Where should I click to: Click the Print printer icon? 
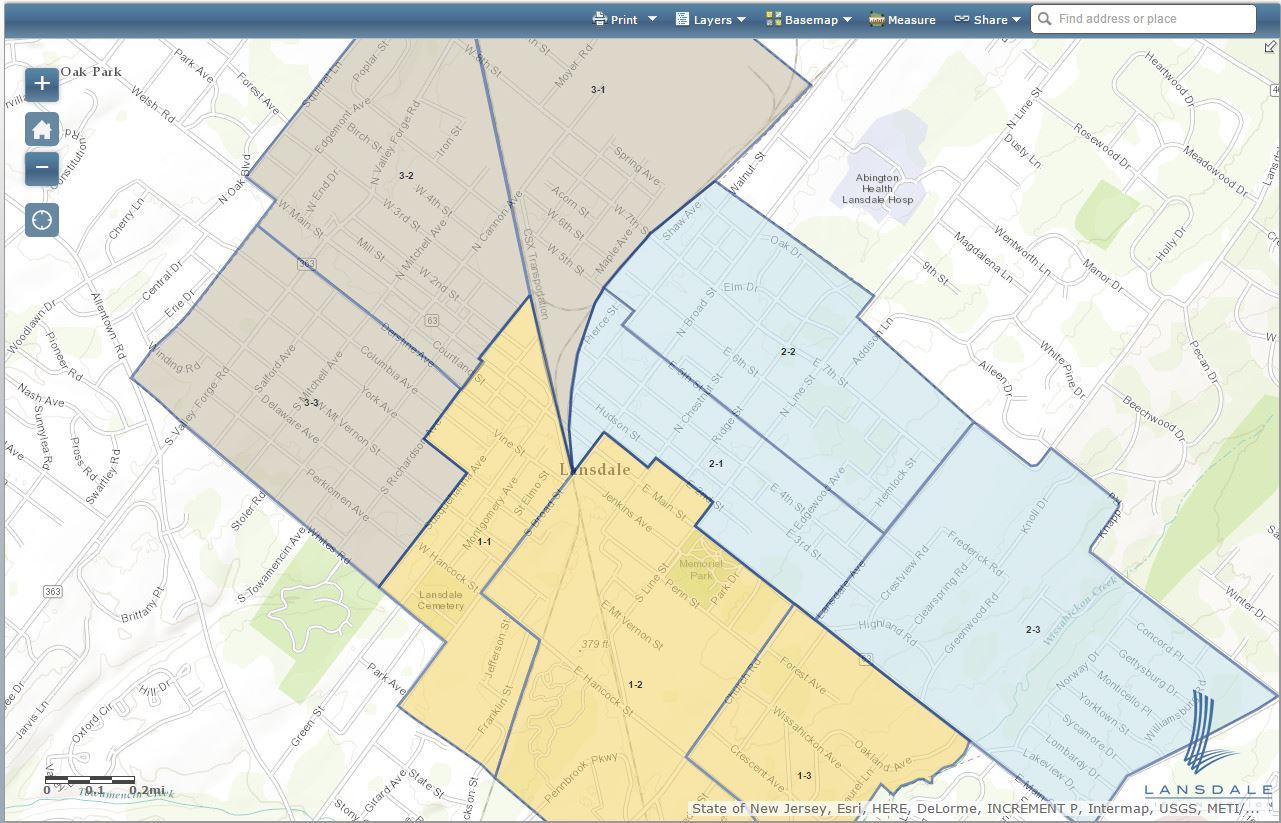point(600,18)
